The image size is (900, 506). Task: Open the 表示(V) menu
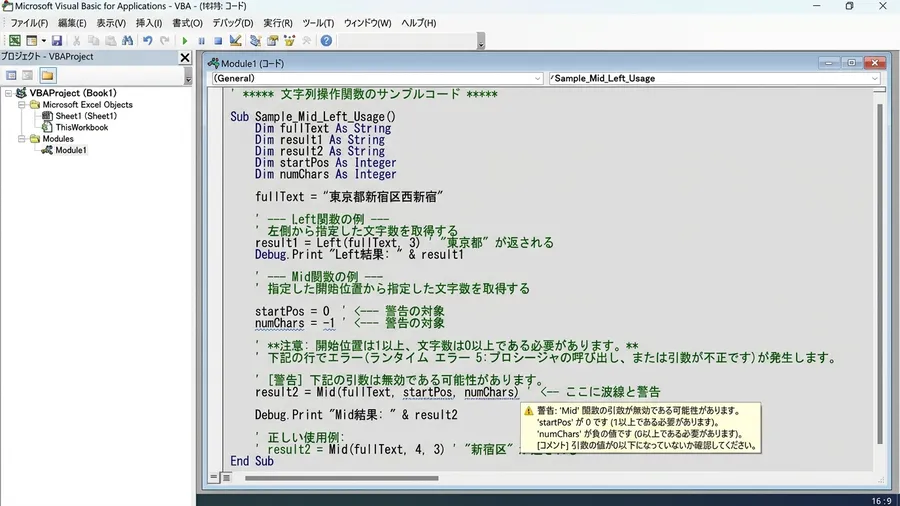tap(111, 23)
